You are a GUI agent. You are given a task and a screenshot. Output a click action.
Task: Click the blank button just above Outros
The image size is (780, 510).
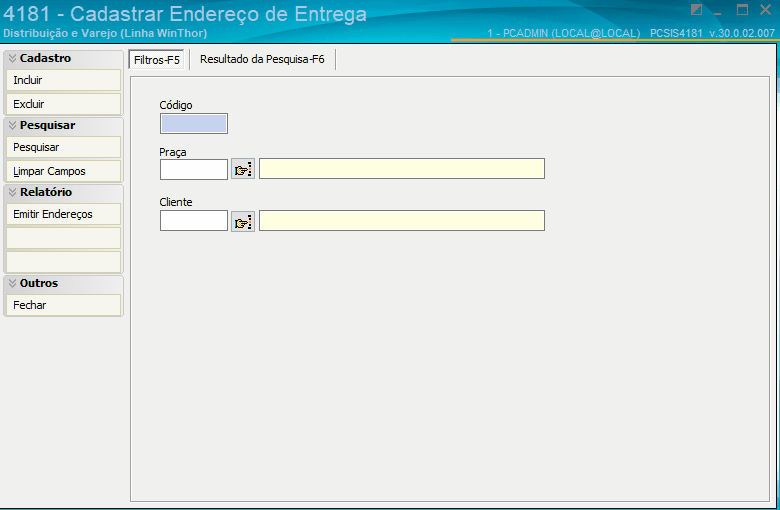coord(64,262)
